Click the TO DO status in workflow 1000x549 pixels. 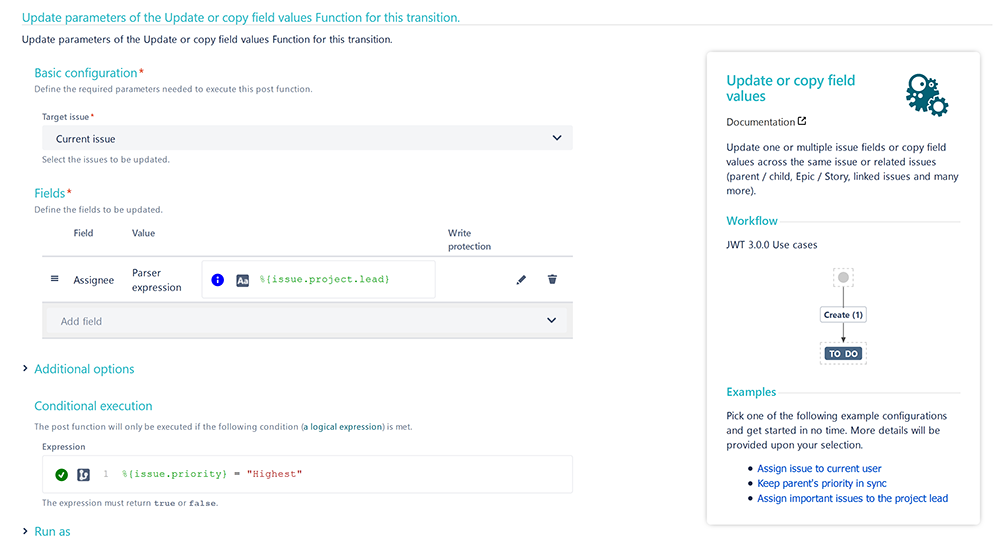coord(843,354)
